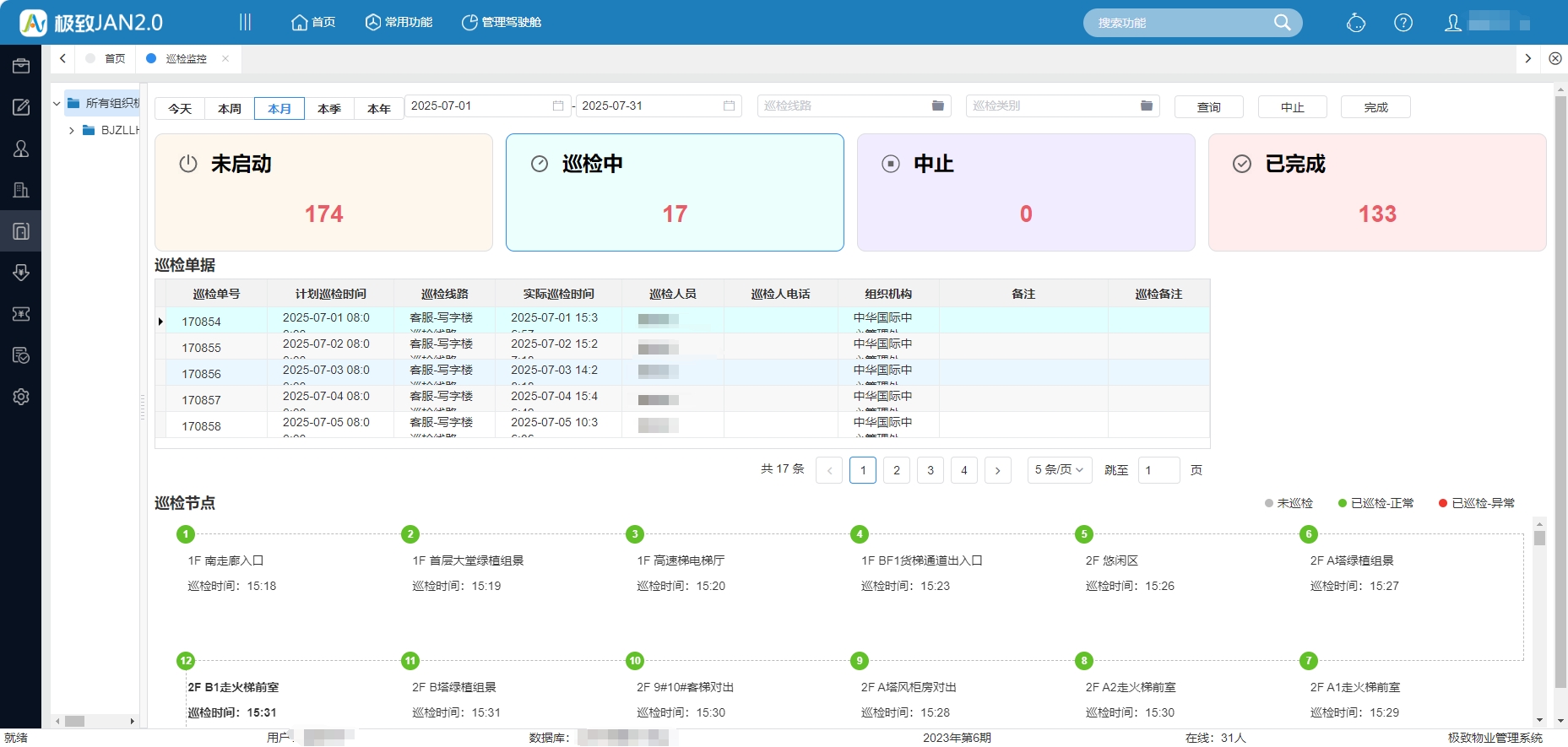Collapse the 所有组织机构 tree node
1568x747 pixels.
click(57, 104)
